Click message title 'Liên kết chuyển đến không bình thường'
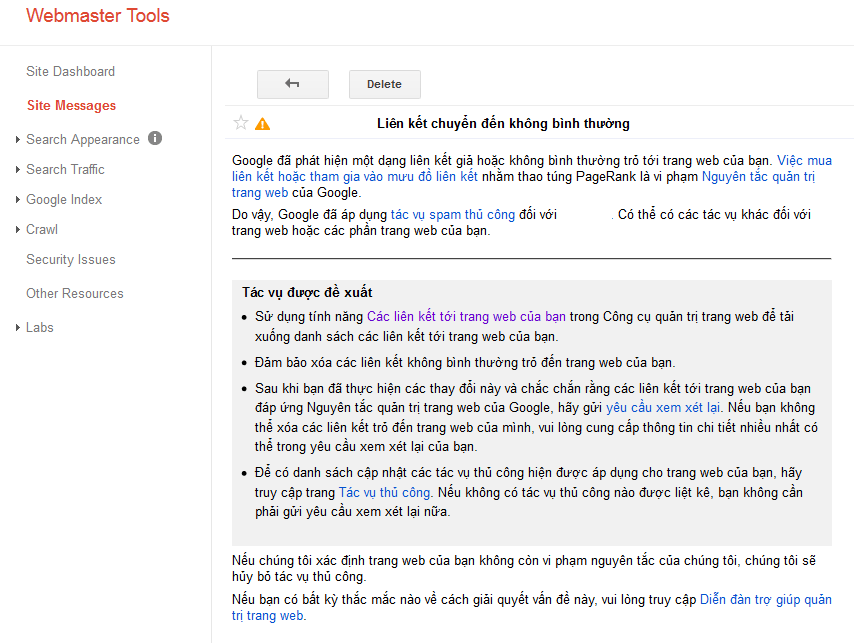 click(x=503, y=124)
